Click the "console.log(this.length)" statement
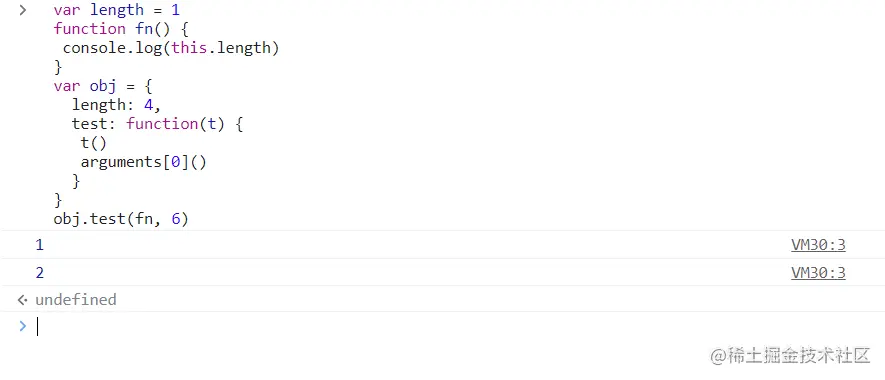 [171, 48]
